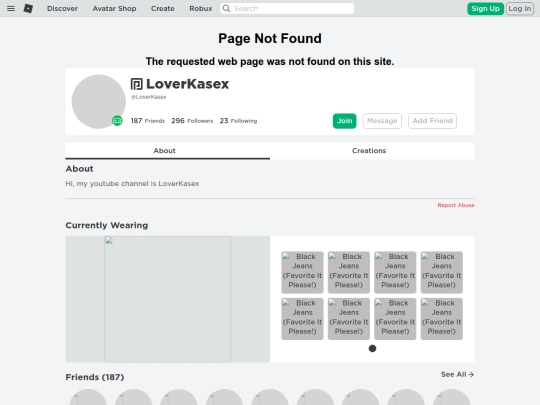Click the 23 Following count
Image resolution: width=540 pixels, height=405 pixels.
point(238,121)
